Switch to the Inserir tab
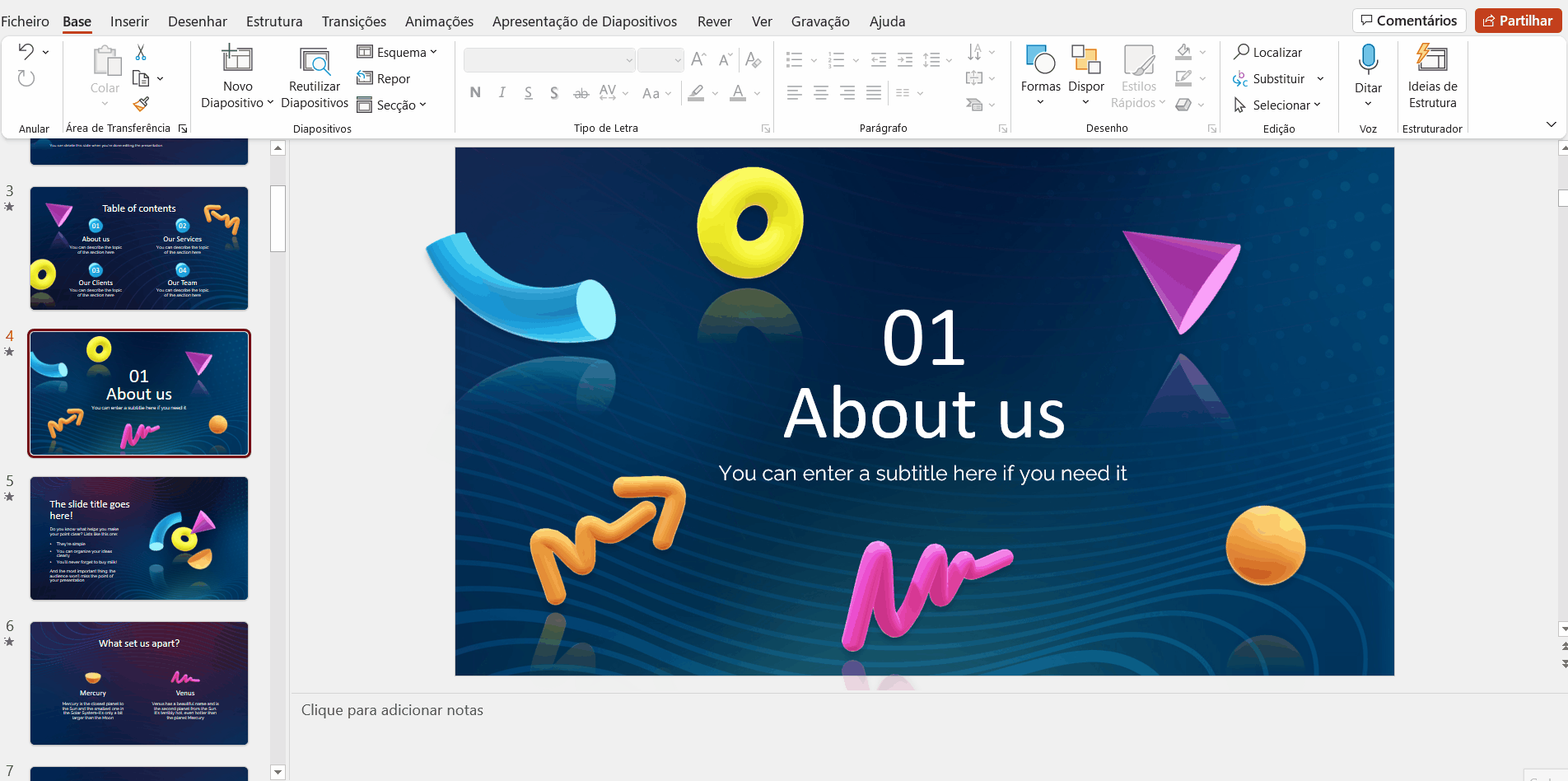Viewport: 1568px width, 781px height. tap(129, 21)
